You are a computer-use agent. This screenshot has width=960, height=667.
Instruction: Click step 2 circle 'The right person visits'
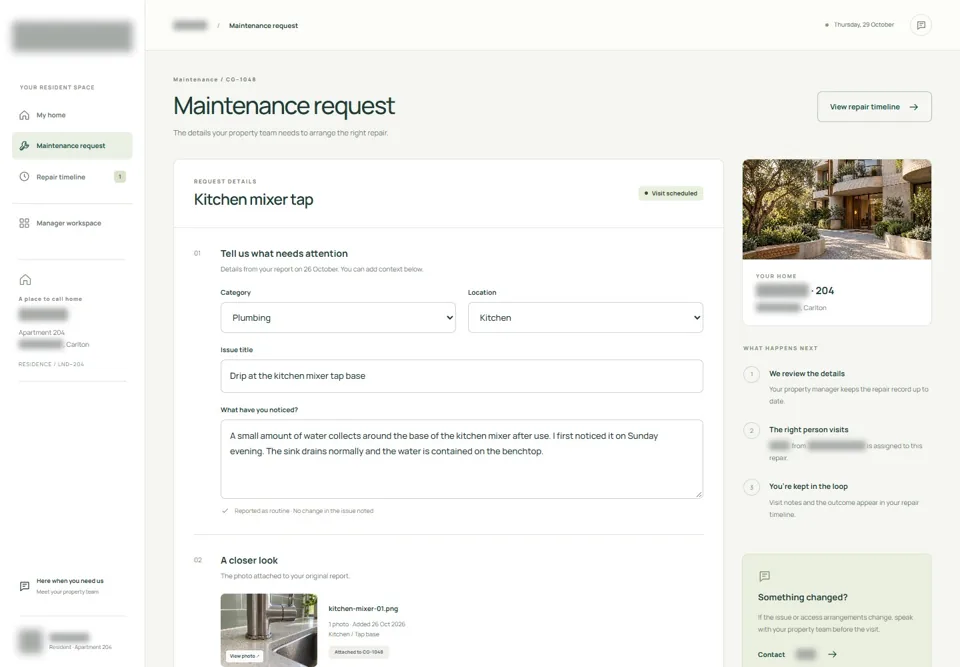[752, 431]
